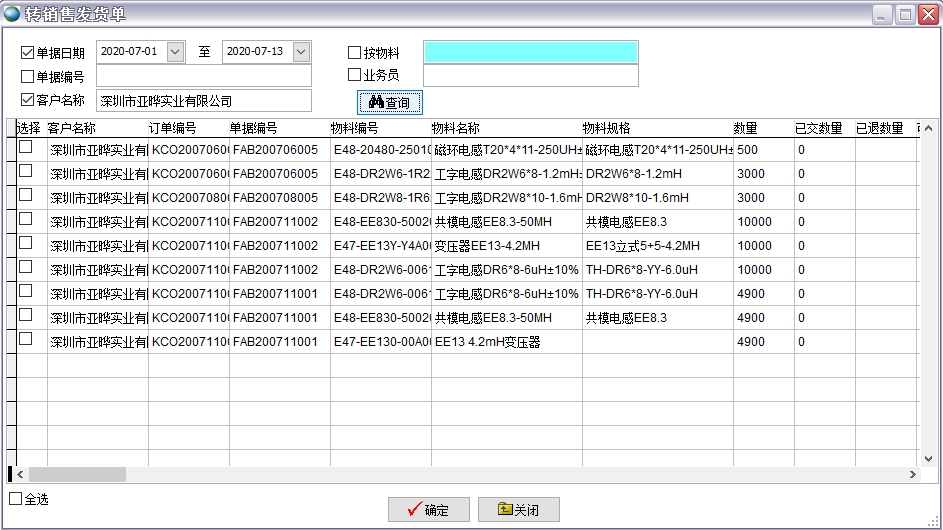
Task: Enable the 业务员 checkbox
Action: click(x=354, y=75)
